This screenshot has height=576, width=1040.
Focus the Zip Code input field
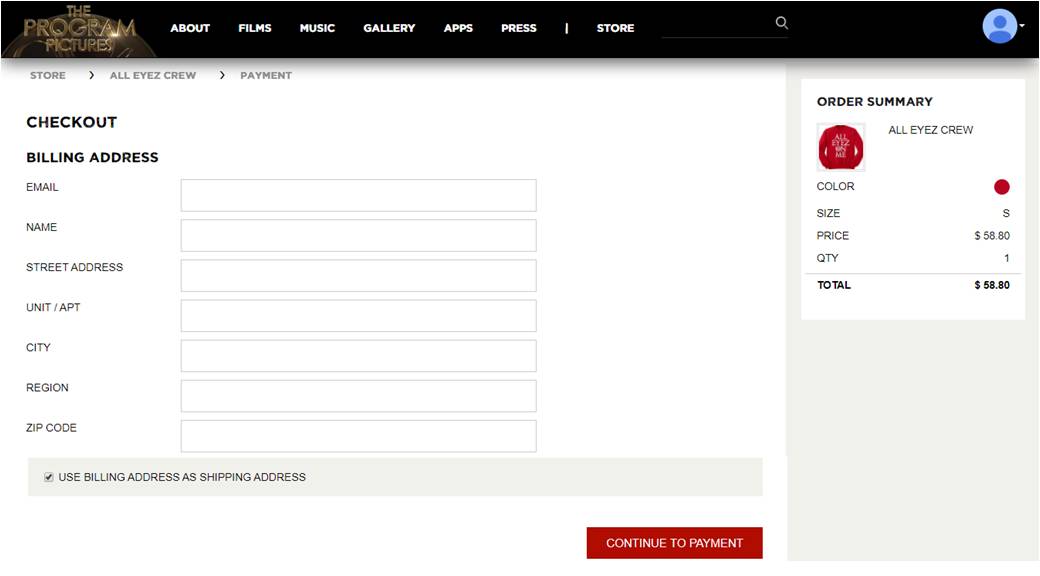coord(358,436)
